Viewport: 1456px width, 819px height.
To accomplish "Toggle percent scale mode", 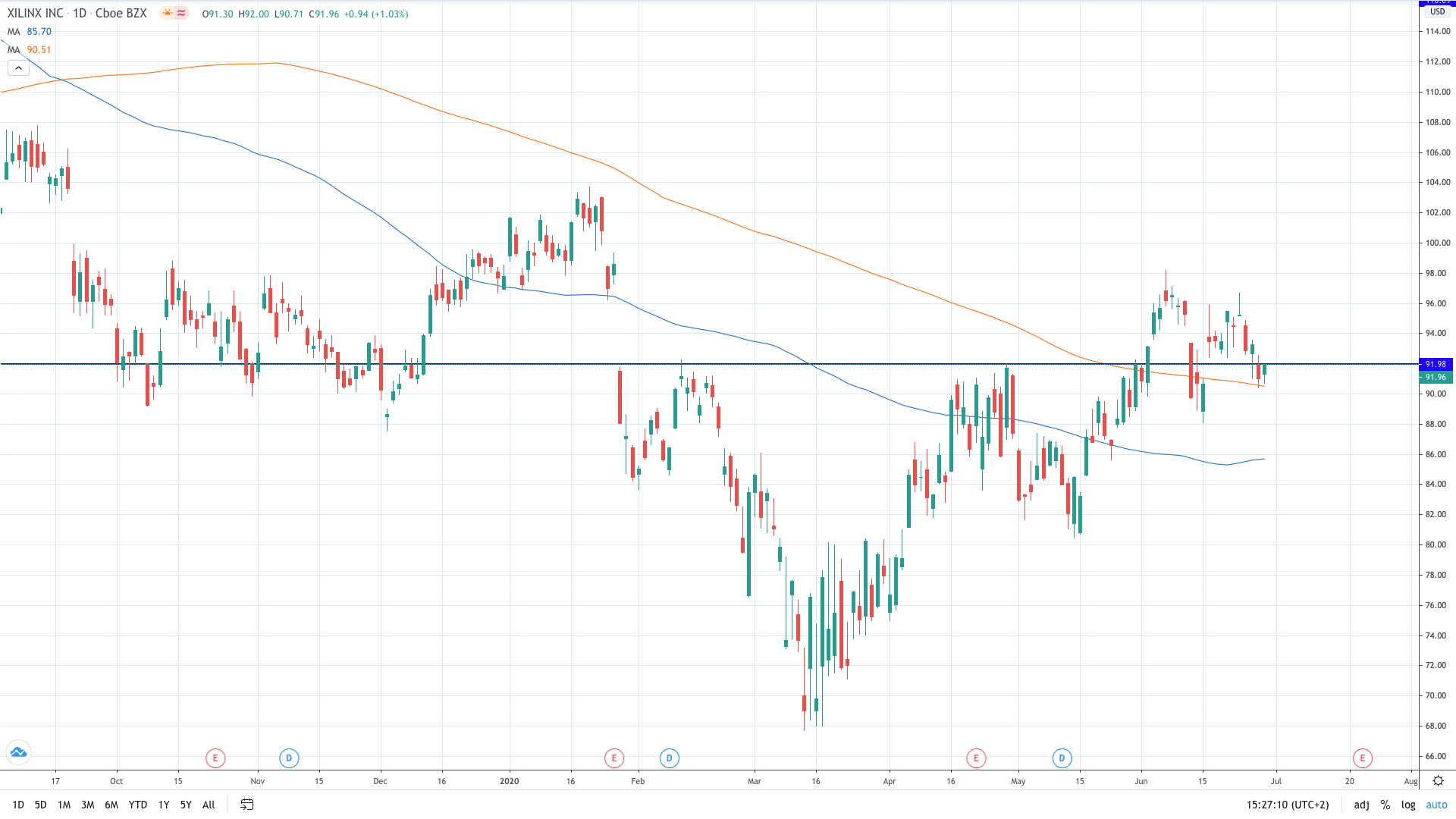I will [x=1385, y=805].
